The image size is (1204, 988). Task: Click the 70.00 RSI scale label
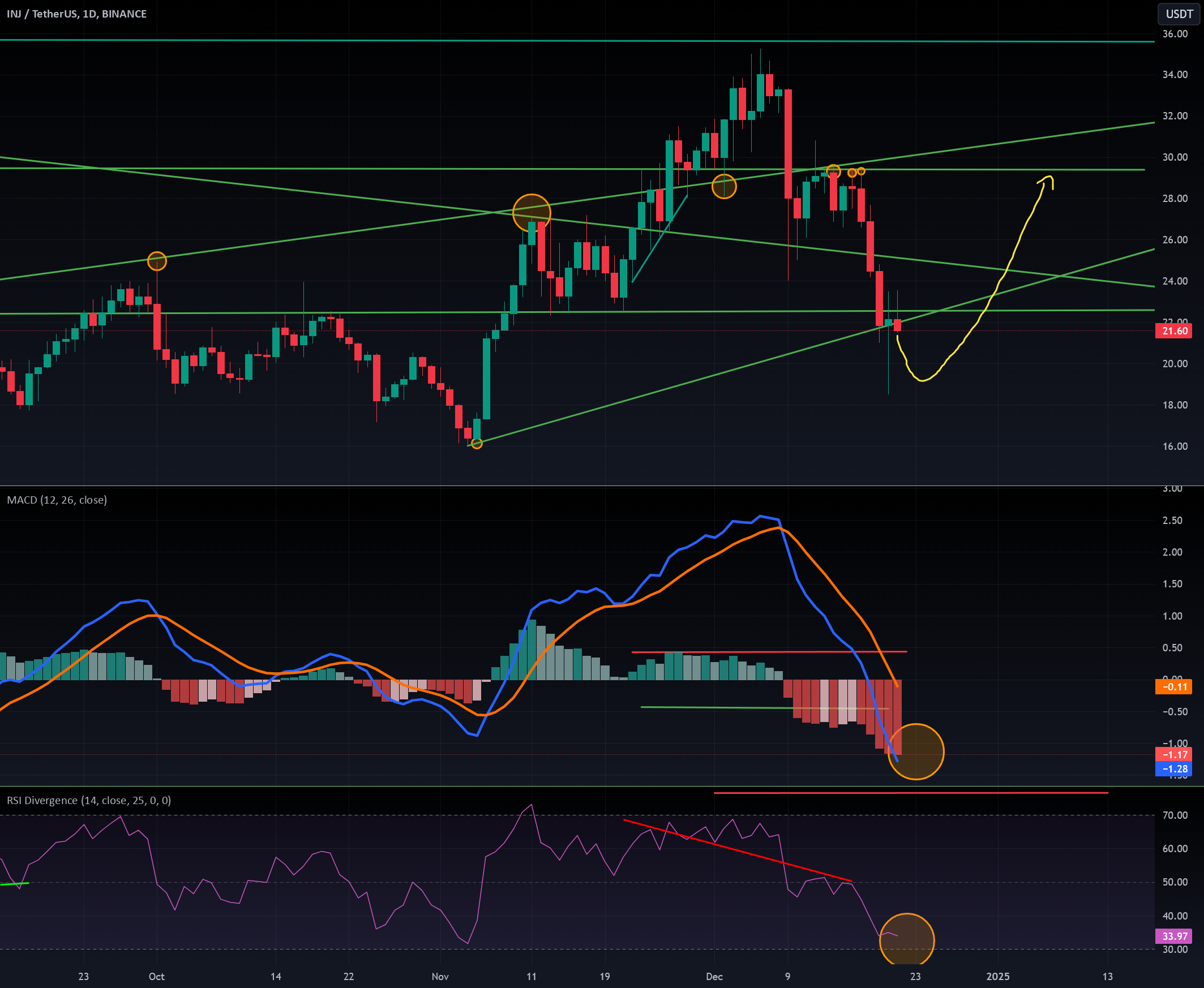click(1175, 815)
